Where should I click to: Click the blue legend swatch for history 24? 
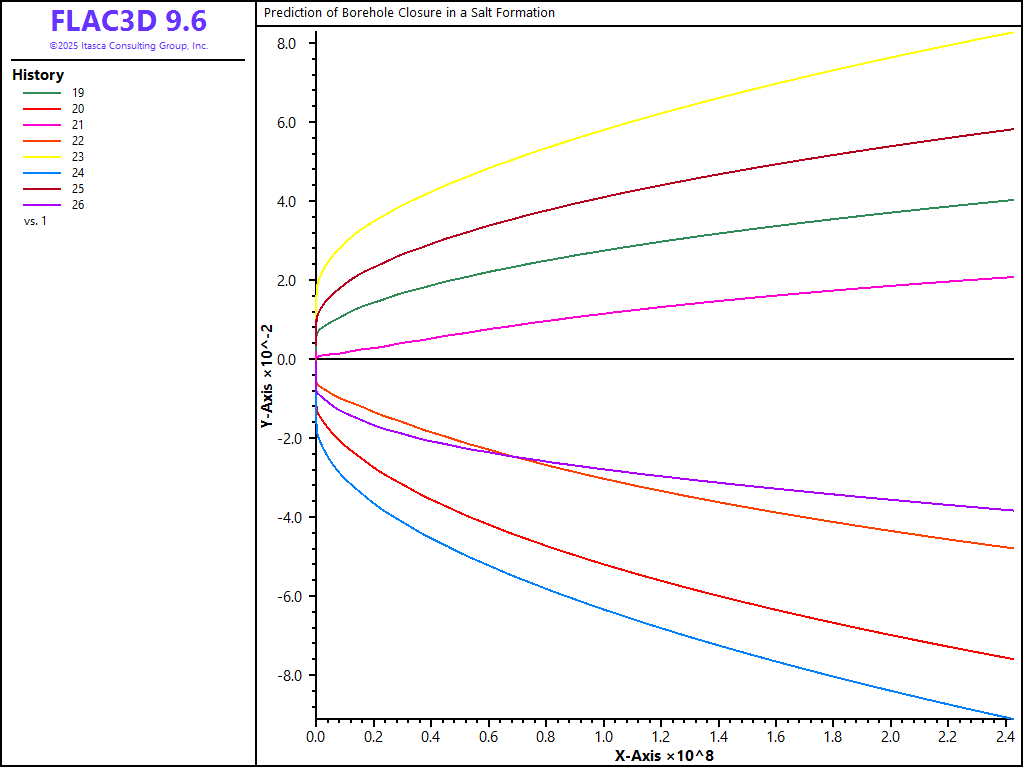[41, 173]
